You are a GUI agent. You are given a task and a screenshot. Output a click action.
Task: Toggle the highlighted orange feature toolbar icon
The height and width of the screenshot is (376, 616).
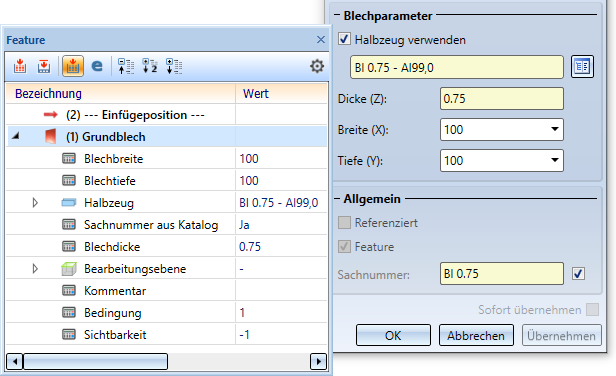coord(73,66)
